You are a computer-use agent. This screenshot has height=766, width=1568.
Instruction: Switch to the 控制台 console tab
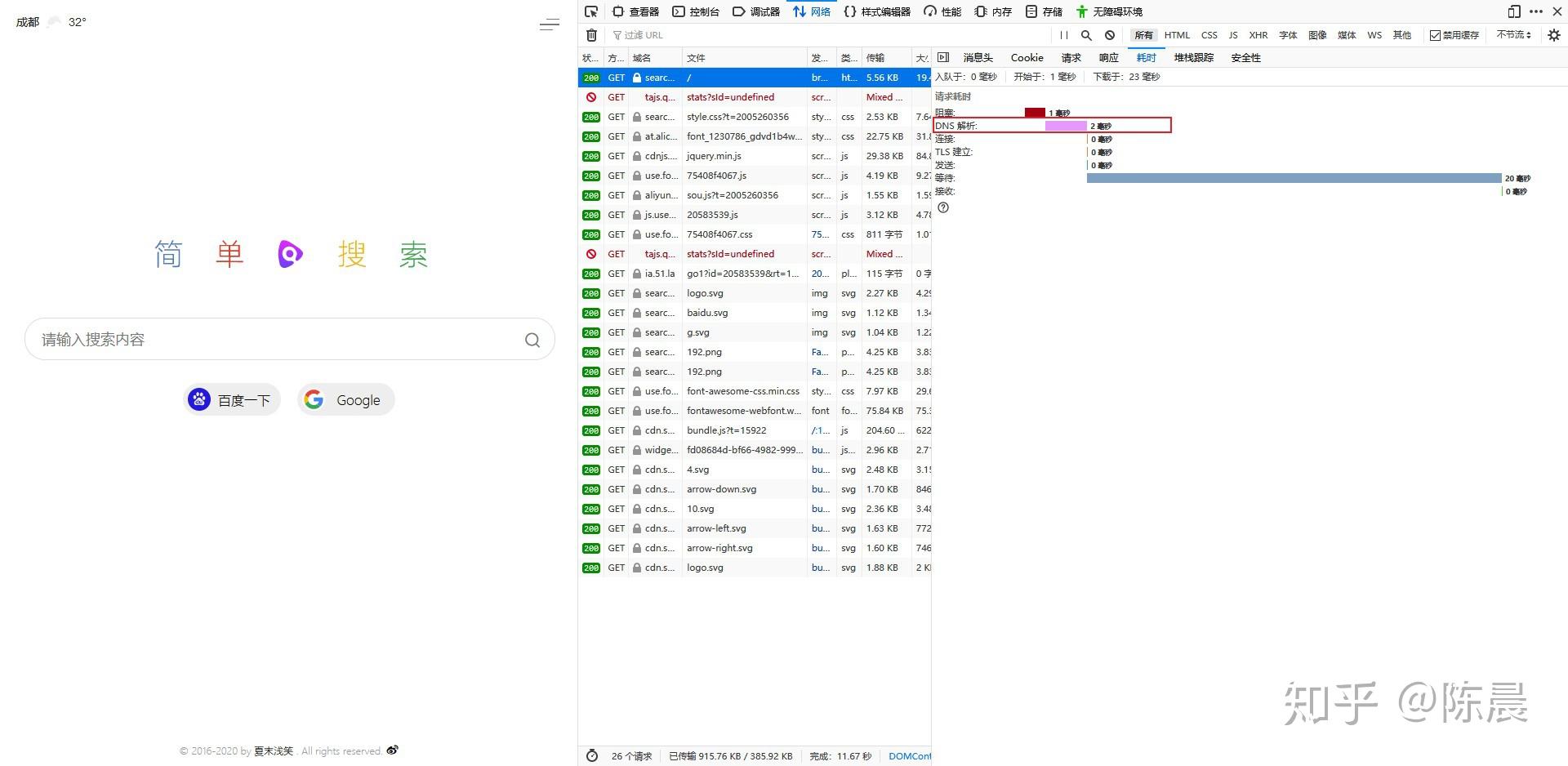coord(696,11)
